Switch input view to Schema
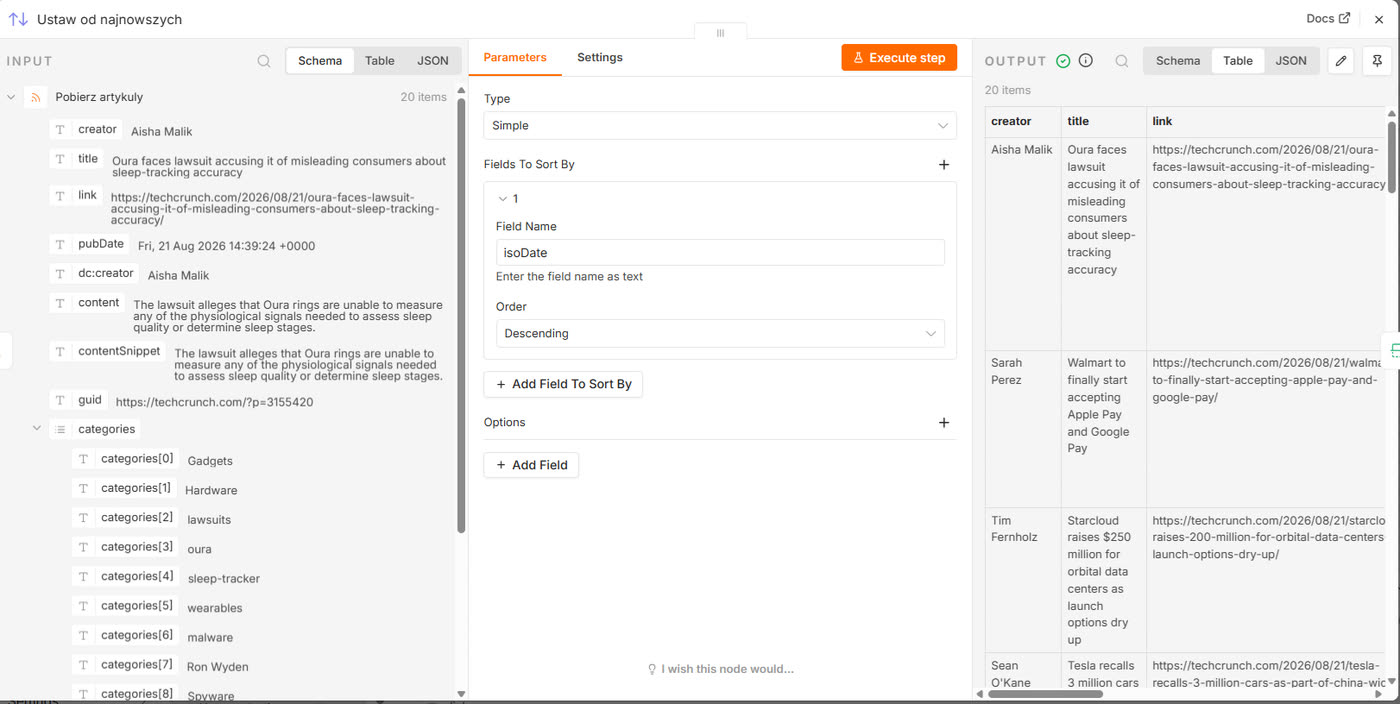This screenshot has height=704, width=1400. 320,61
